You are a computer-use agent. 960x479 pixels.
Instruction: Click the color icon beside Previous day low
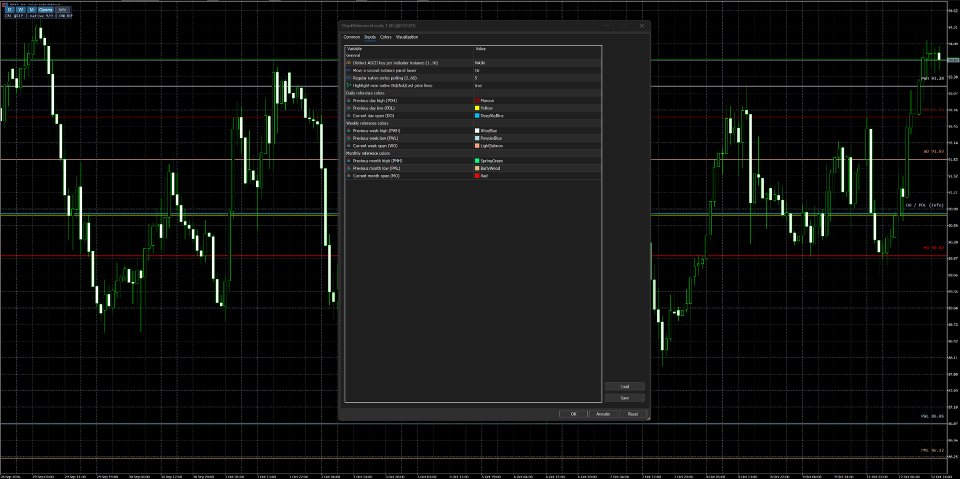coord(349,108)
